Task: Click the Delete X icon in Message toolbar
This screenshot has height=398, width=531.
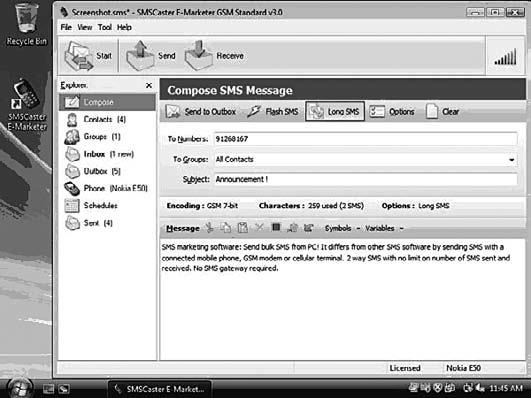Action: point(259,227)
